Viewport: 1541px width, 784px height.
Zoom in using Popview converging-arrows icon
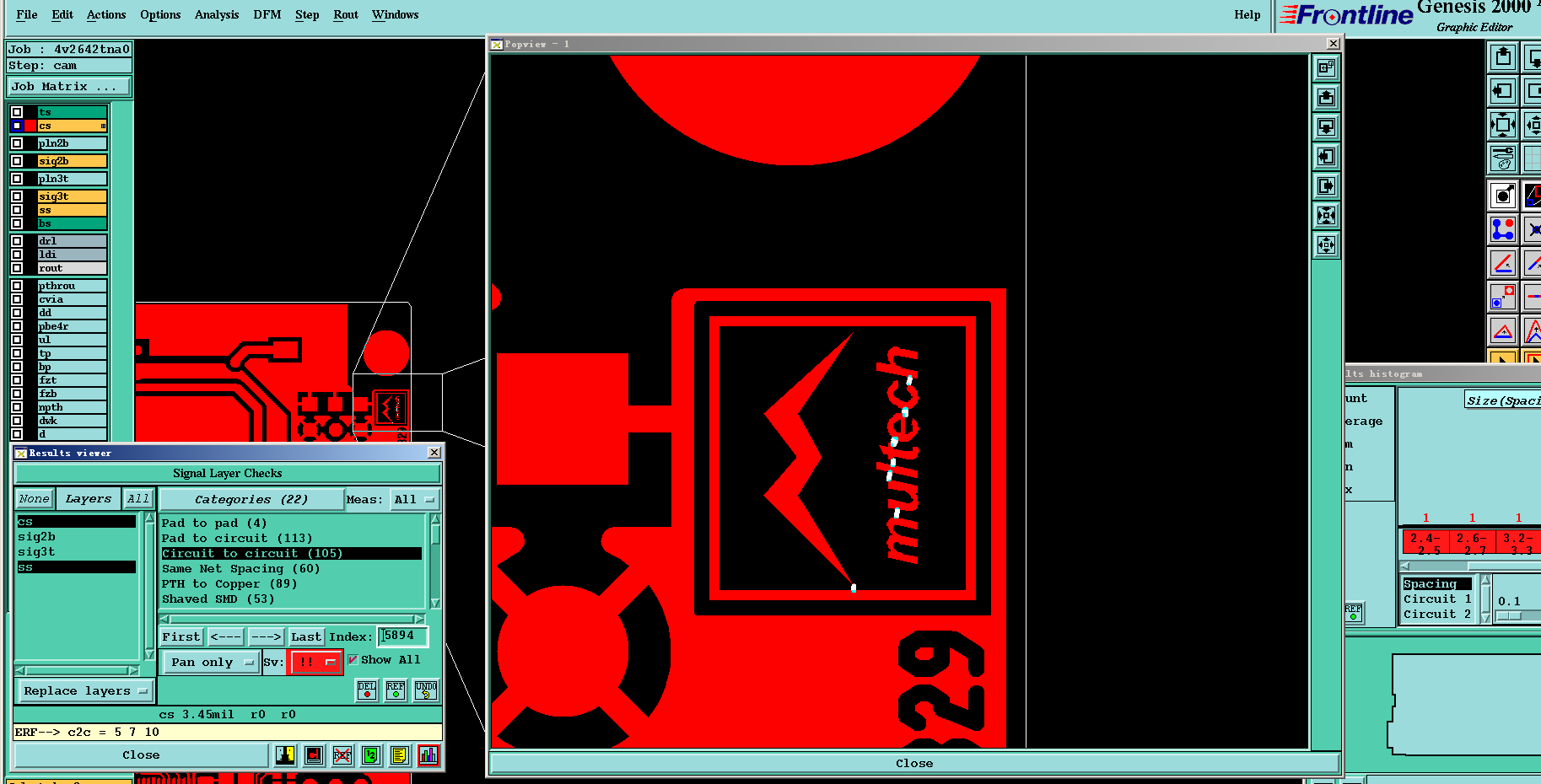(1326, 215)
